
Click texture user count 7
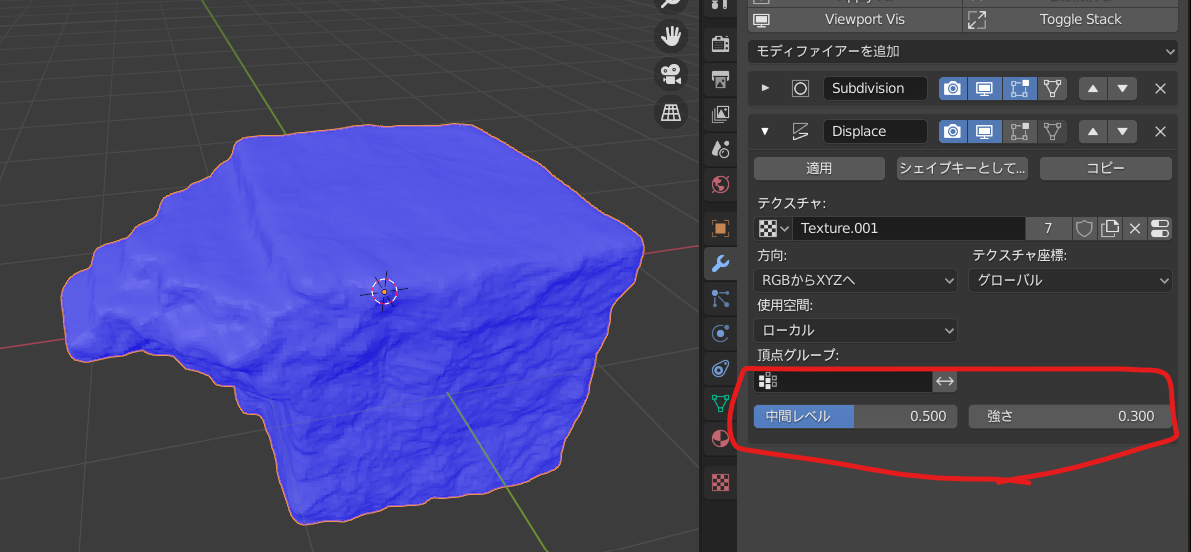1048,228
